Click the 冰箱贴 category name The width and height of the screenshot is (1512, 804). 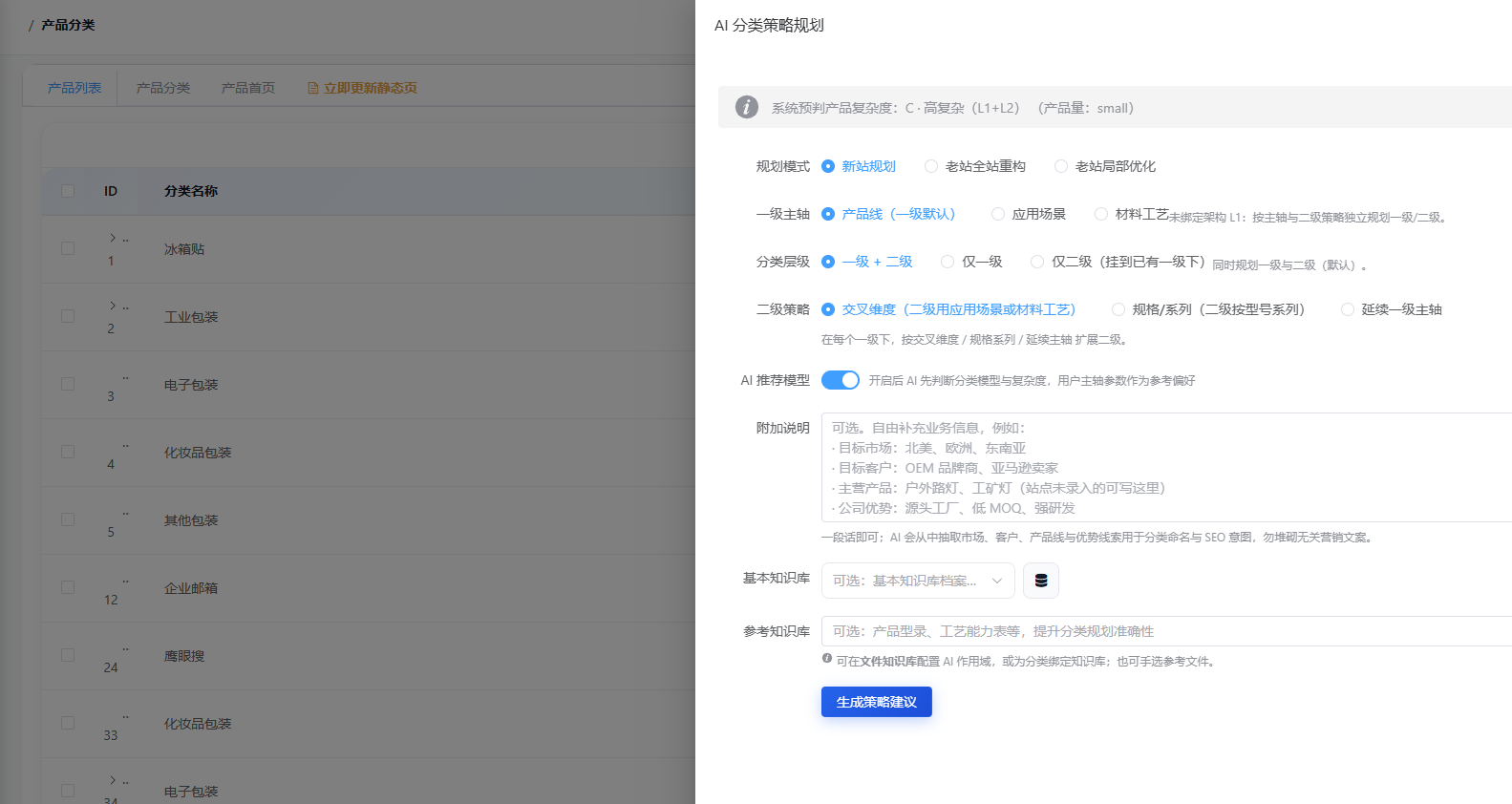[x=184, y=249]
